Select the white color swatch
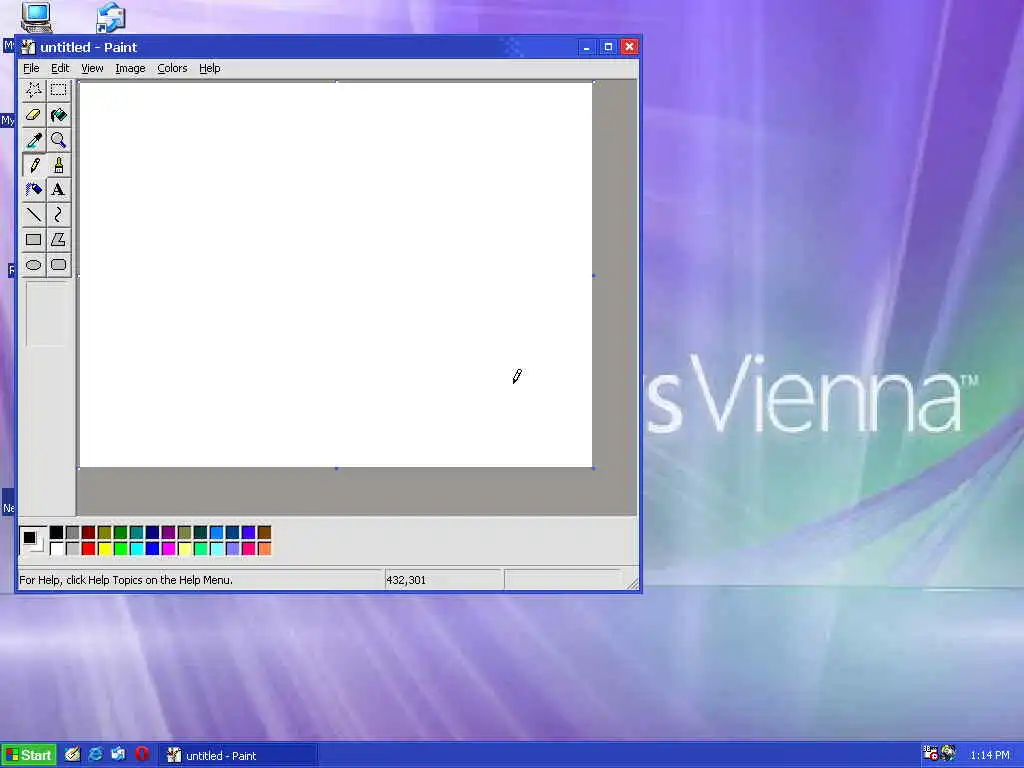 [57, 549]
